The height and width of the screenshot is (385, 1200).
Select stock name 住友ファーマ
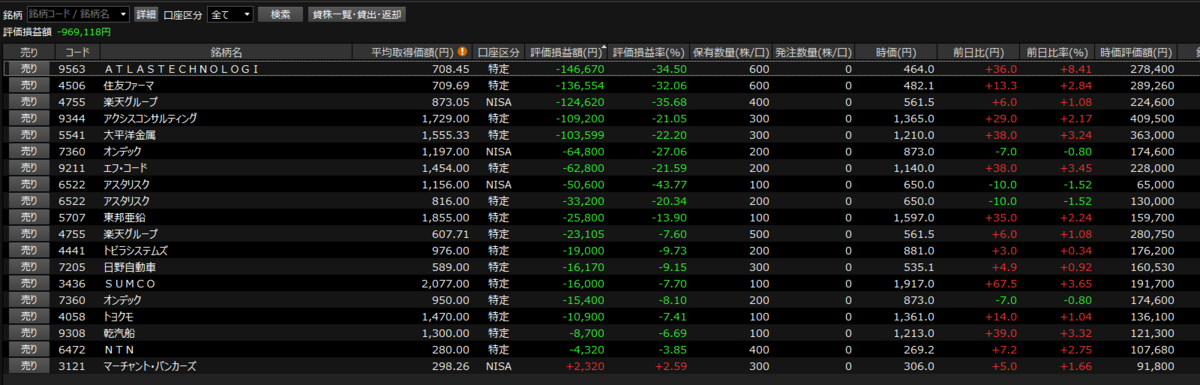(x=128, y=86)
